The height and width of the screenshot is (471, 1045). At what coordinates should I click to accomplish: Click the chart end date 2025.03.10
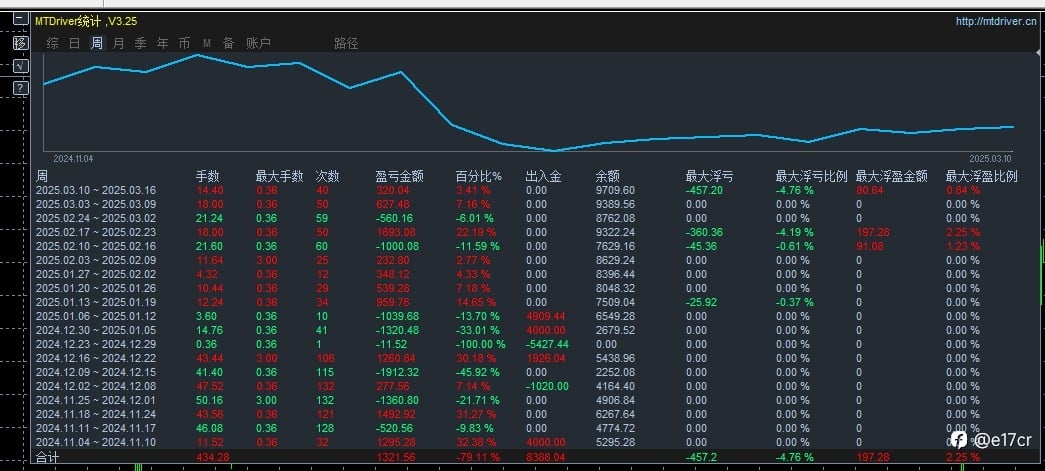(990, 159)
